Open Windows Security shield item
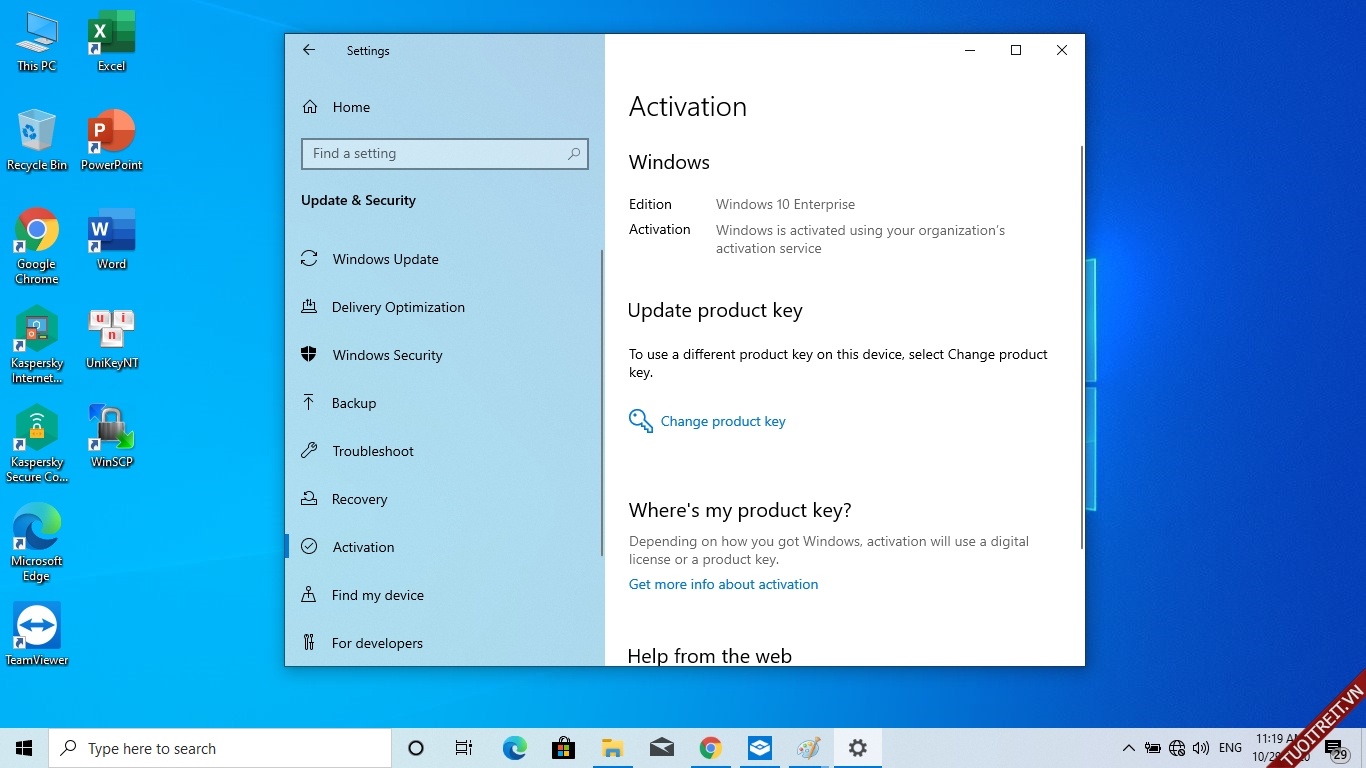 click(x=387, y=355)
